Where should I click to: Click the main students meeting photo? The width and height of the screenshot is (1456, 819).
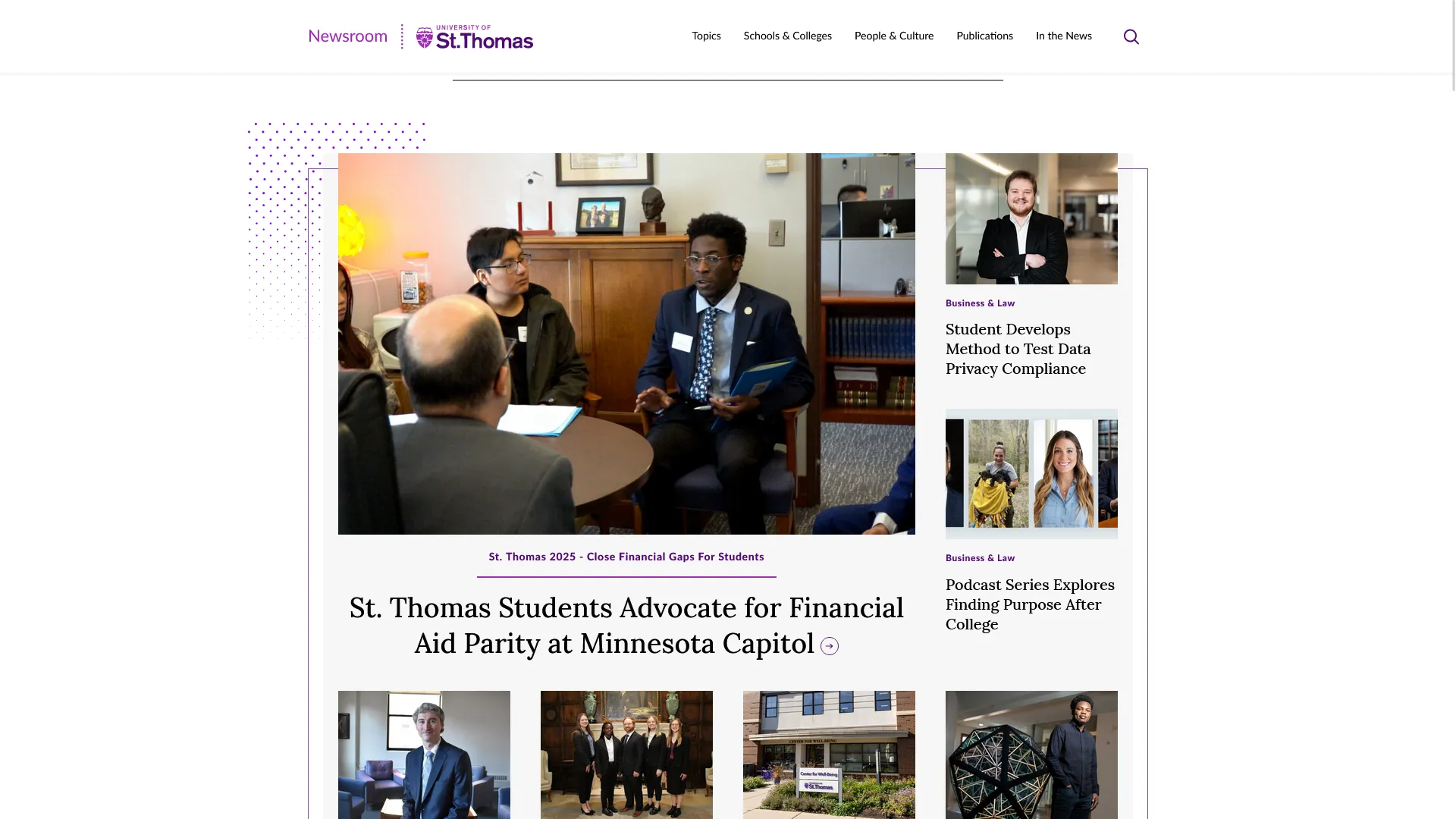pyautogui.click(x=626, y=344)
